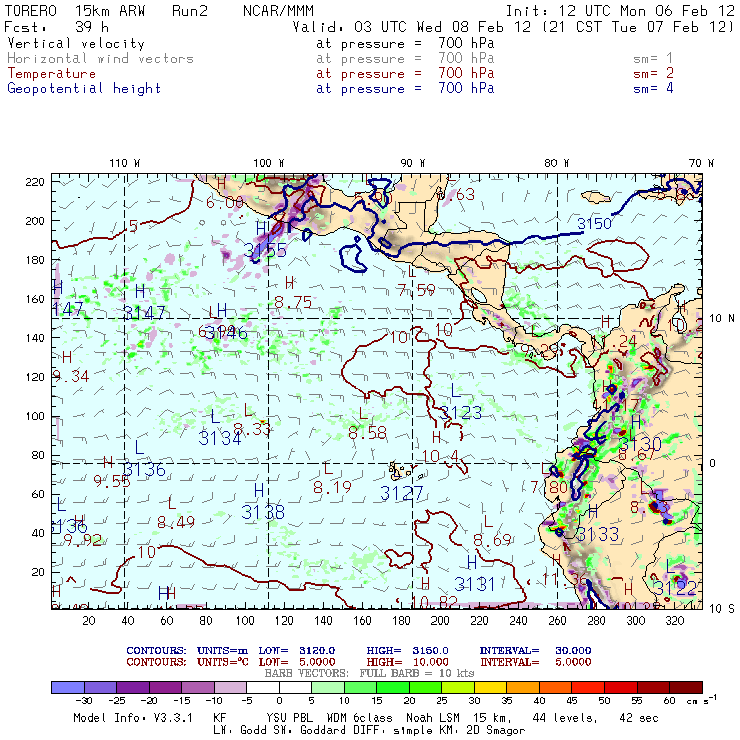
Task: Select the blue '3122' low height value
Action: click(x=675, y=588)
